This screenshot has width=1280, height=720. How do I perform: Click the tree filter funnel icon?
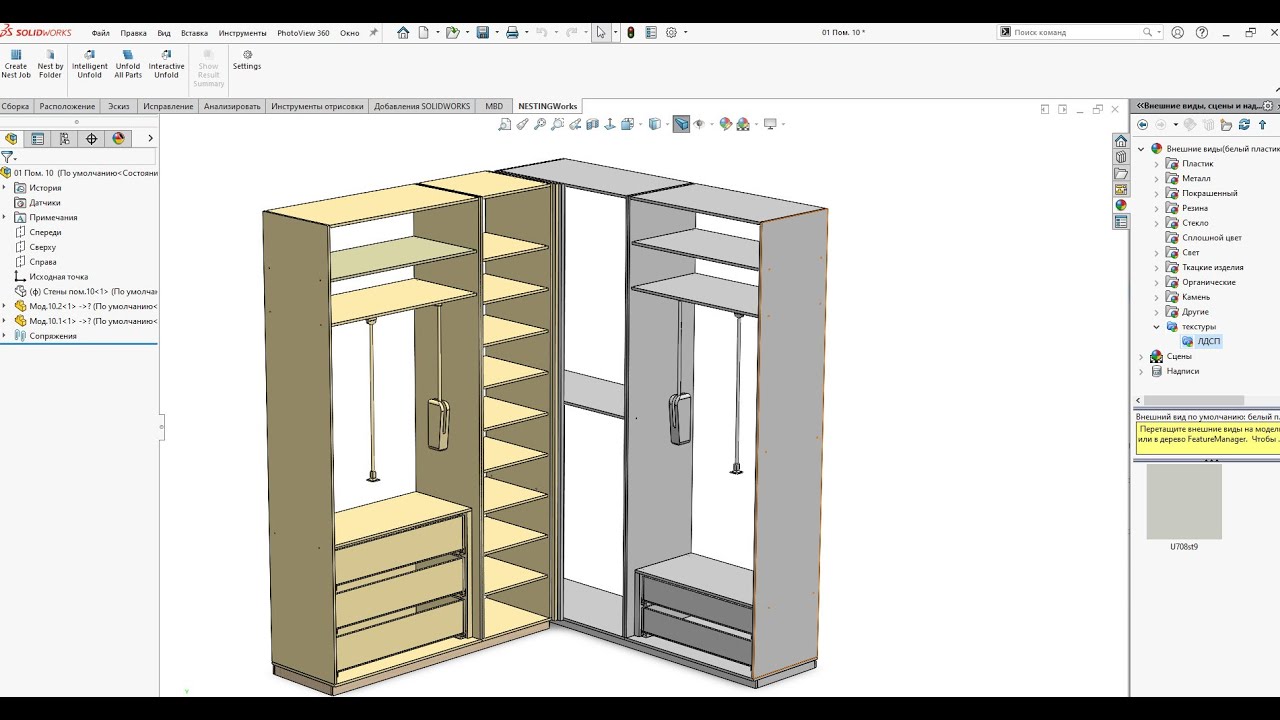click(x=7, y=157)
